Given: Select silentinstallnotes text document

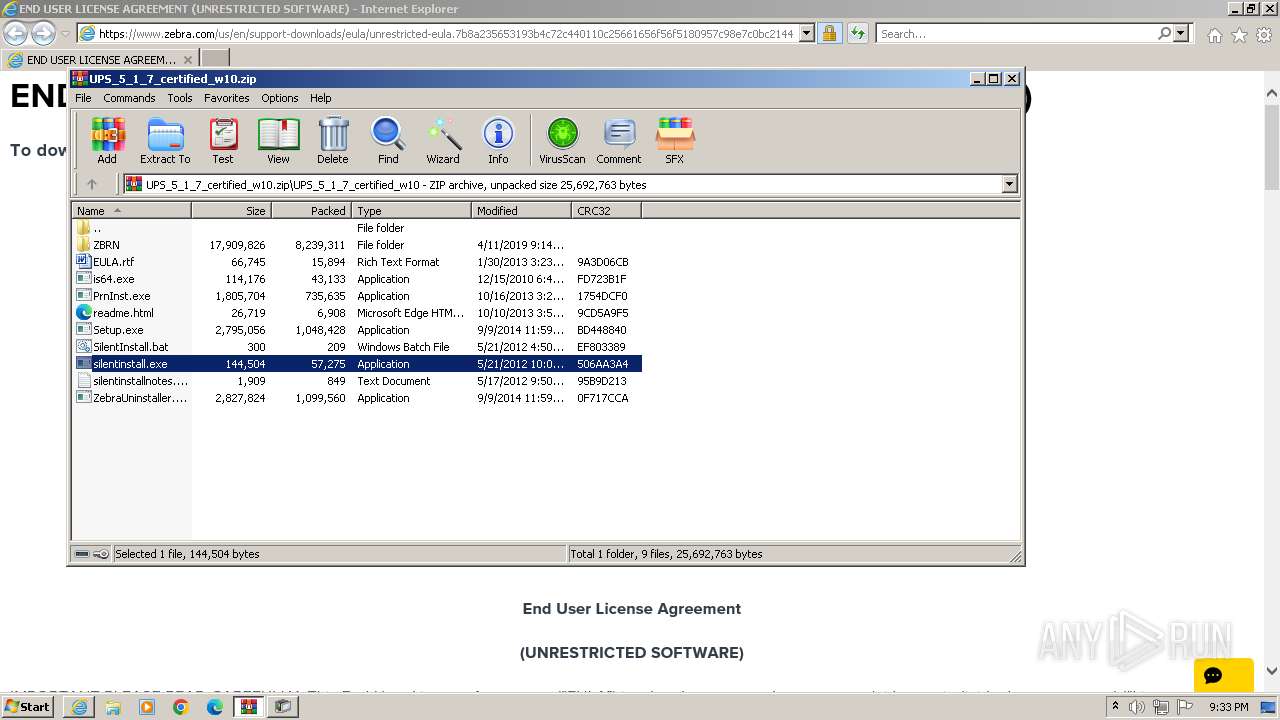Looking at the screenshot, I should 356,381.
